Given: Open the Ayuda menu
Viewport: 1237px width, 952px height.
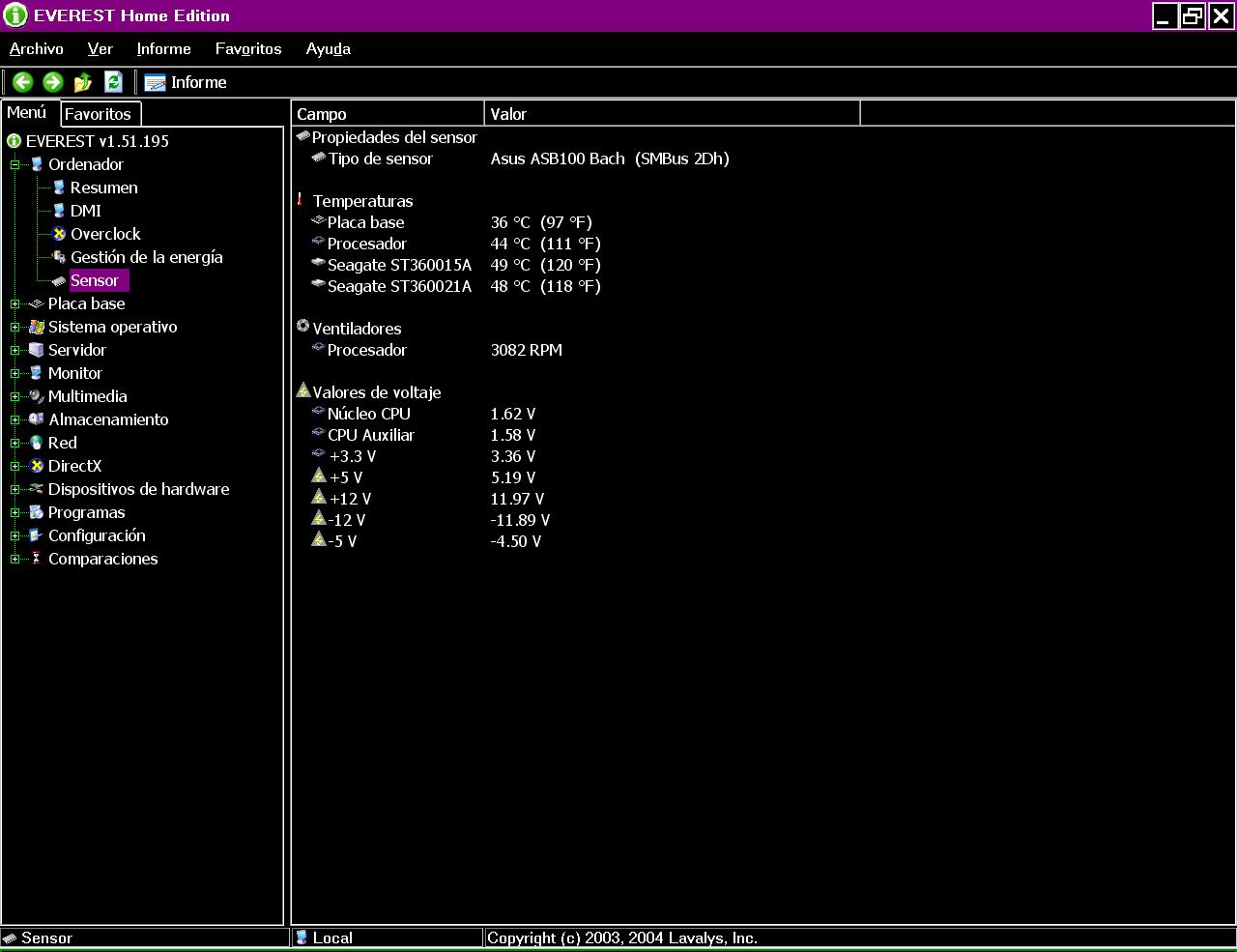Looking at the screenshot, I should [328, 48].
